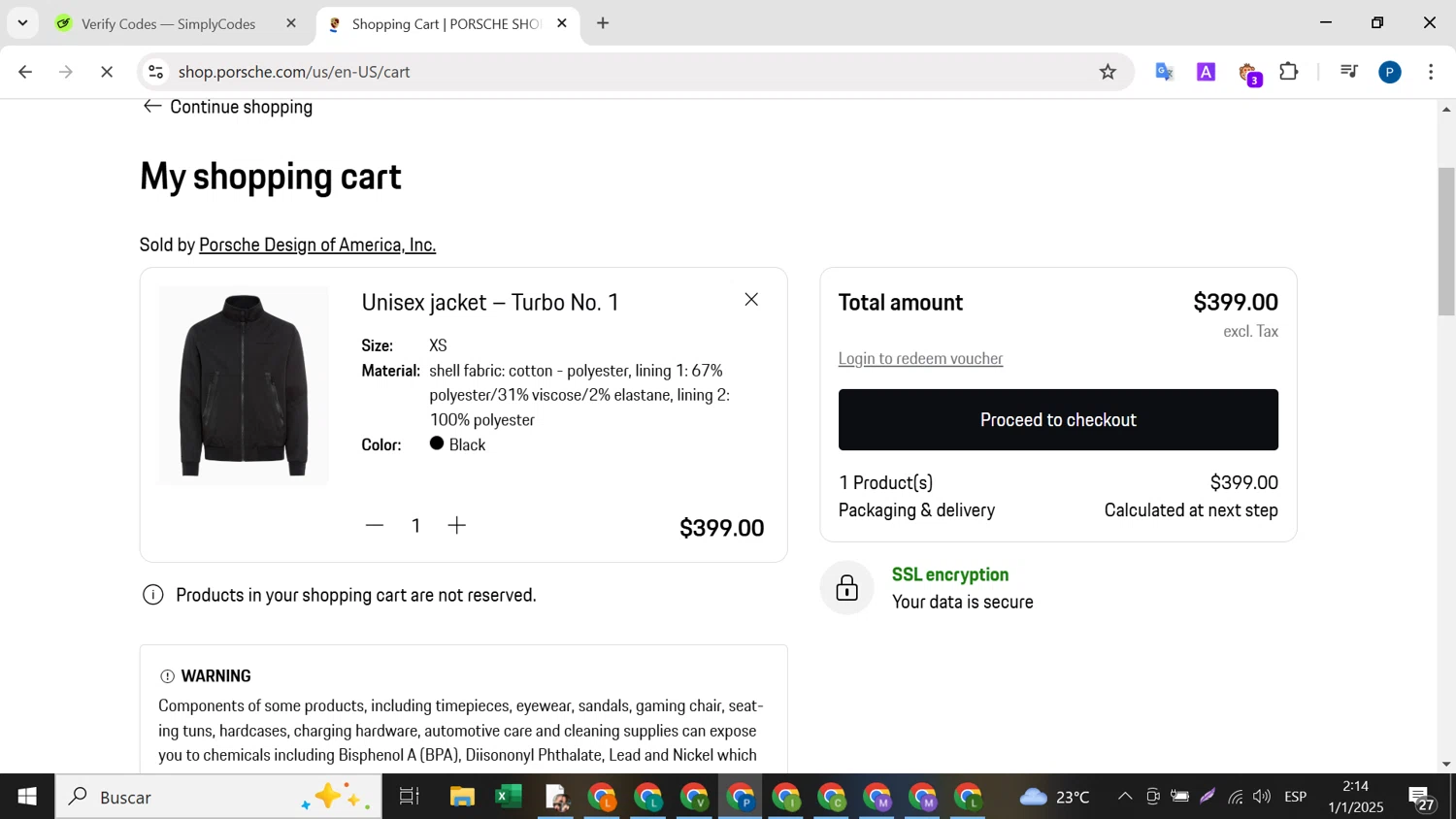Click the info icon beside not reserved notice
This screenshot has width=1456, height=819.
153,595
